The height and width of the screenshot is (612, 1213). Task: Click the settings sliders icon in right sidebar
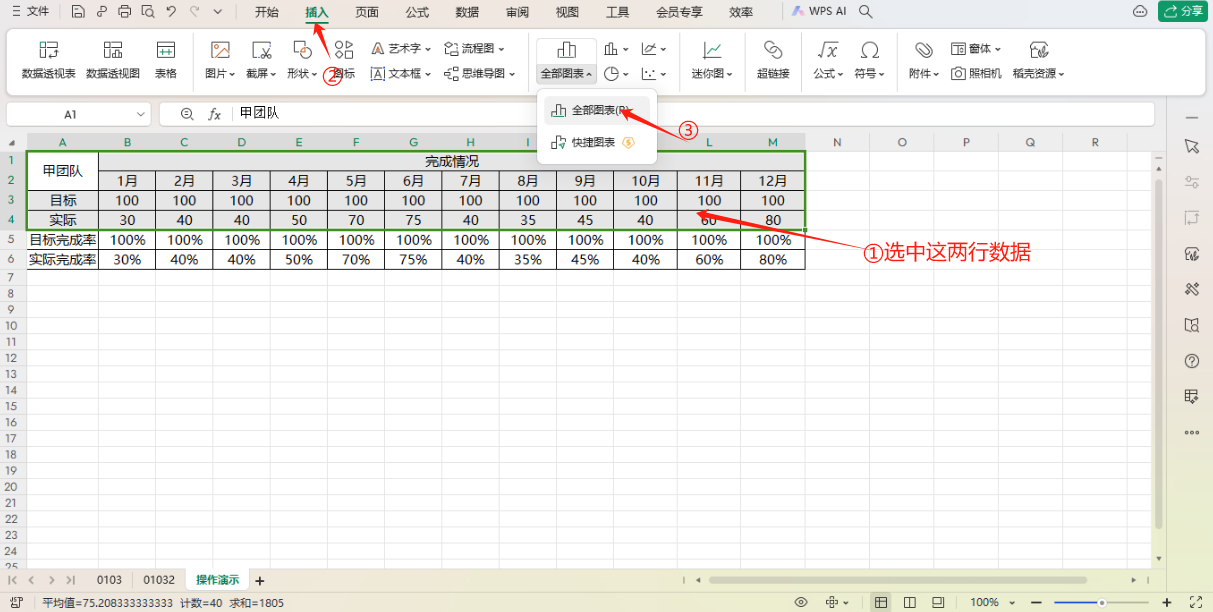click(x=1191, y=182)
